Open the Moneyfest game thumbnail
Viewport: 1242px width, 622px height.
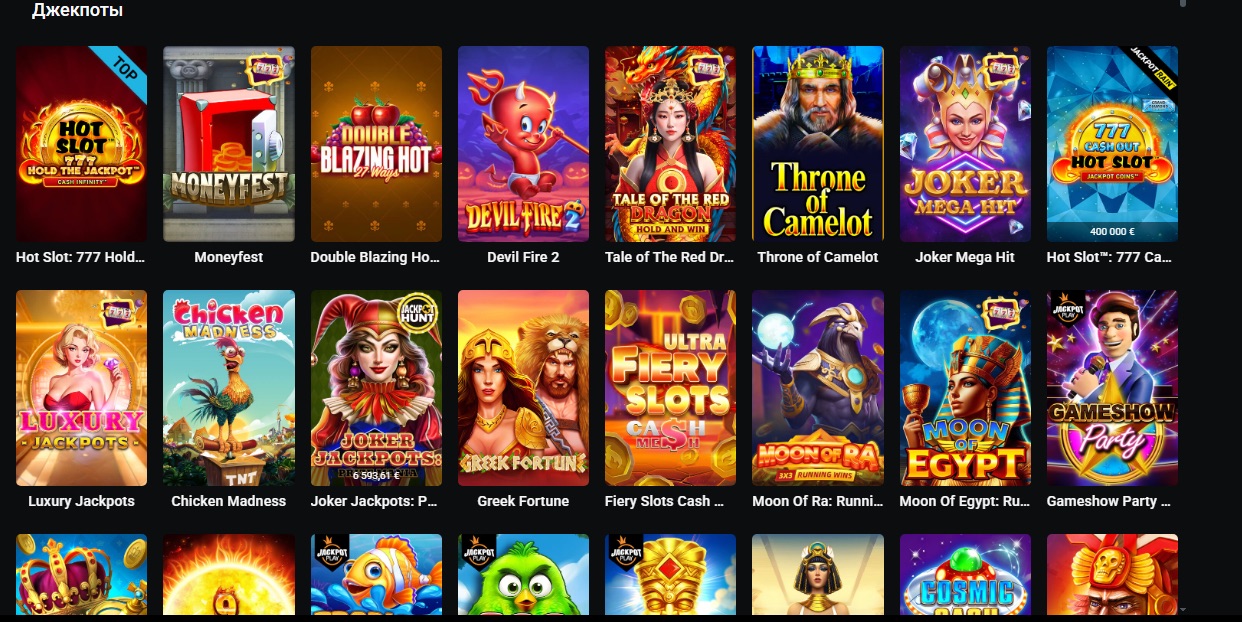click(228, 144)
